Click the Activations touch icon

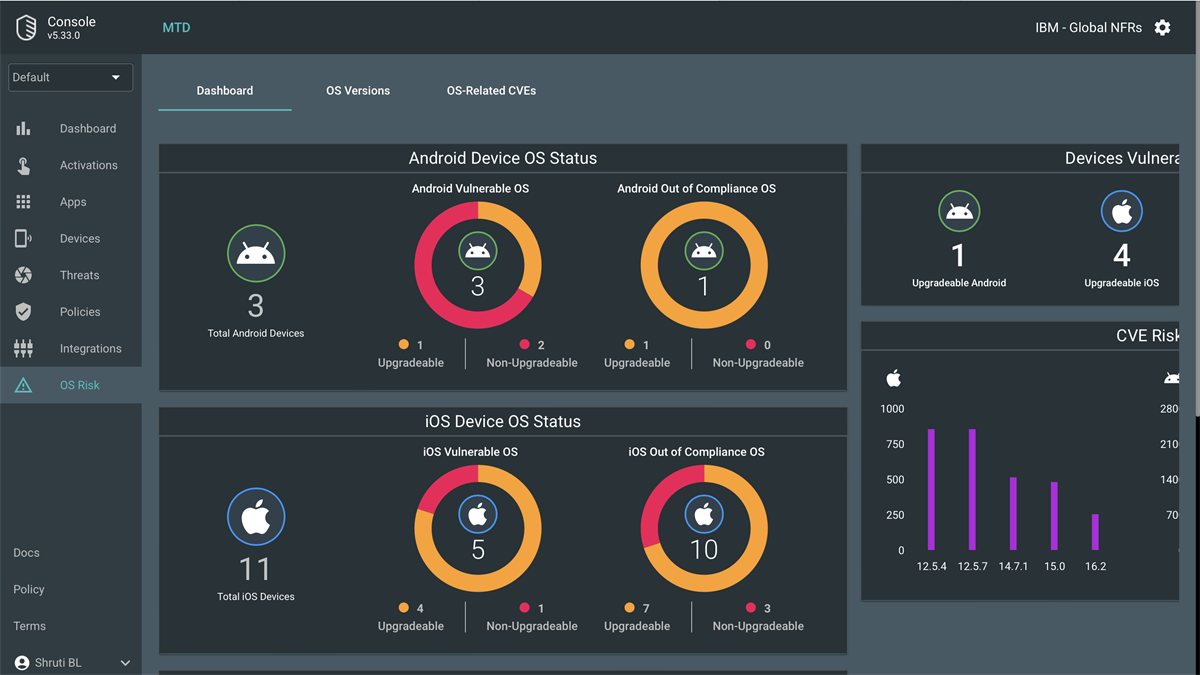point(23,165)
